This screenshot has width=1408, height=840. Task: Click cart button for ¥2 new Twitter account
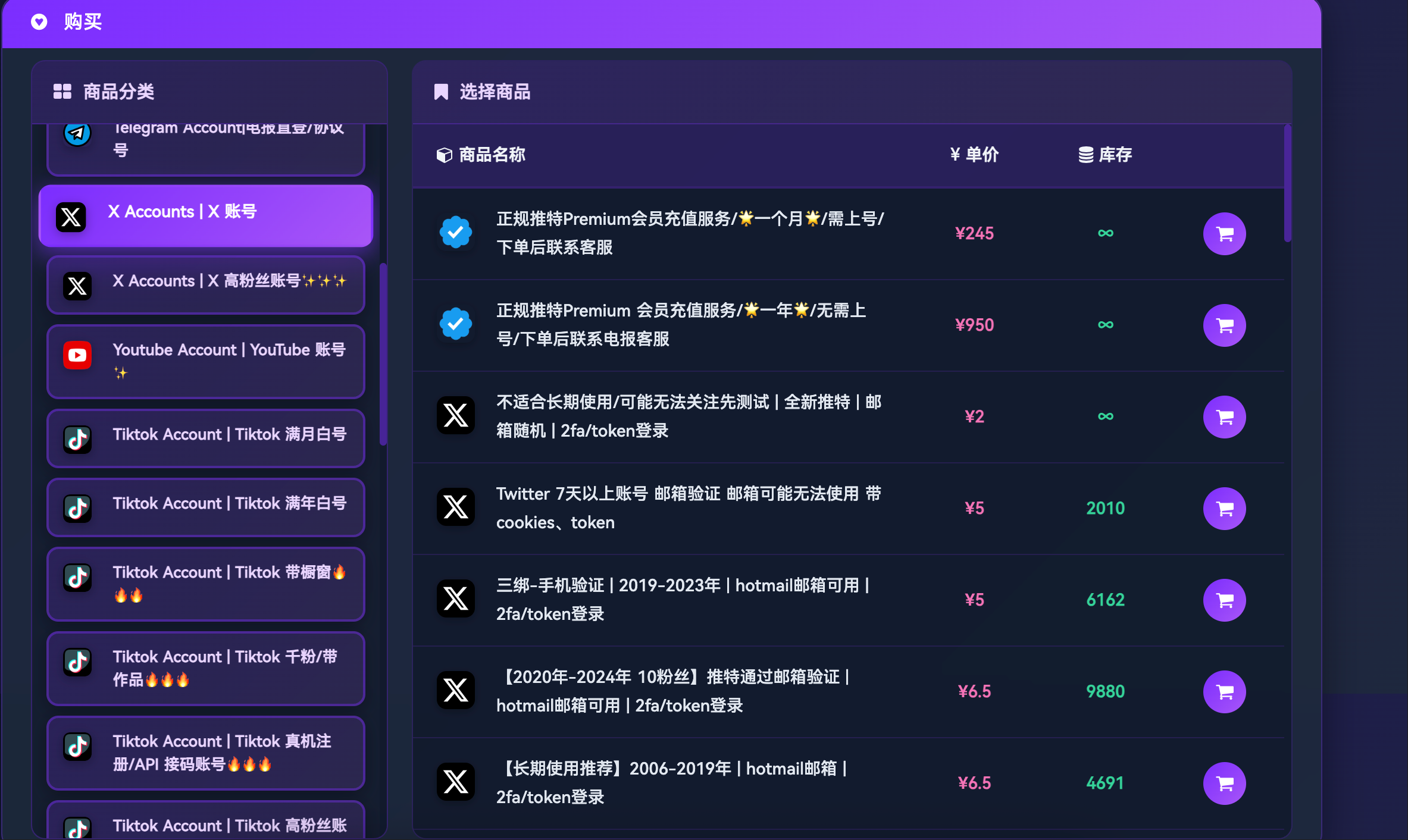point(1224,417)
